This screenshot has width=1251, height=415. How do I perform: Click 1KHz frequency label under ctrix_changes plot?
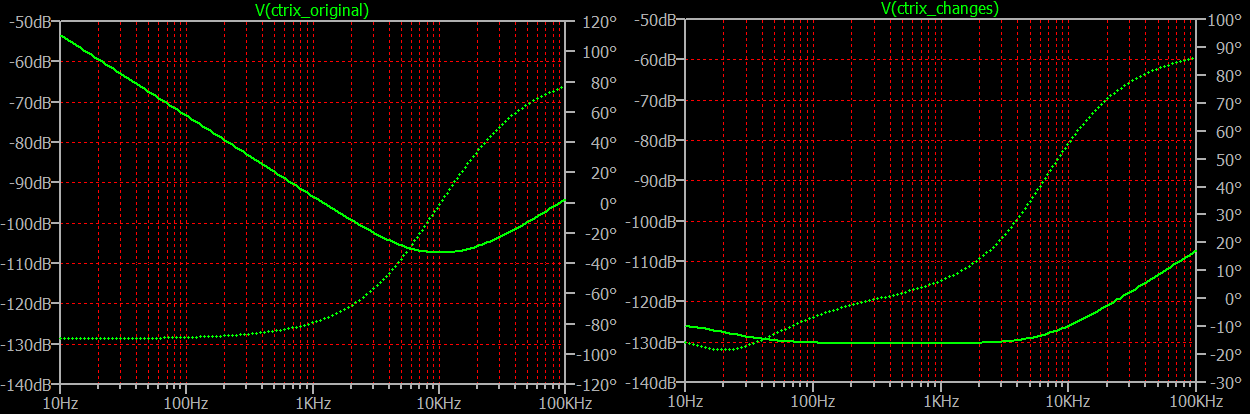click(941, 402)
